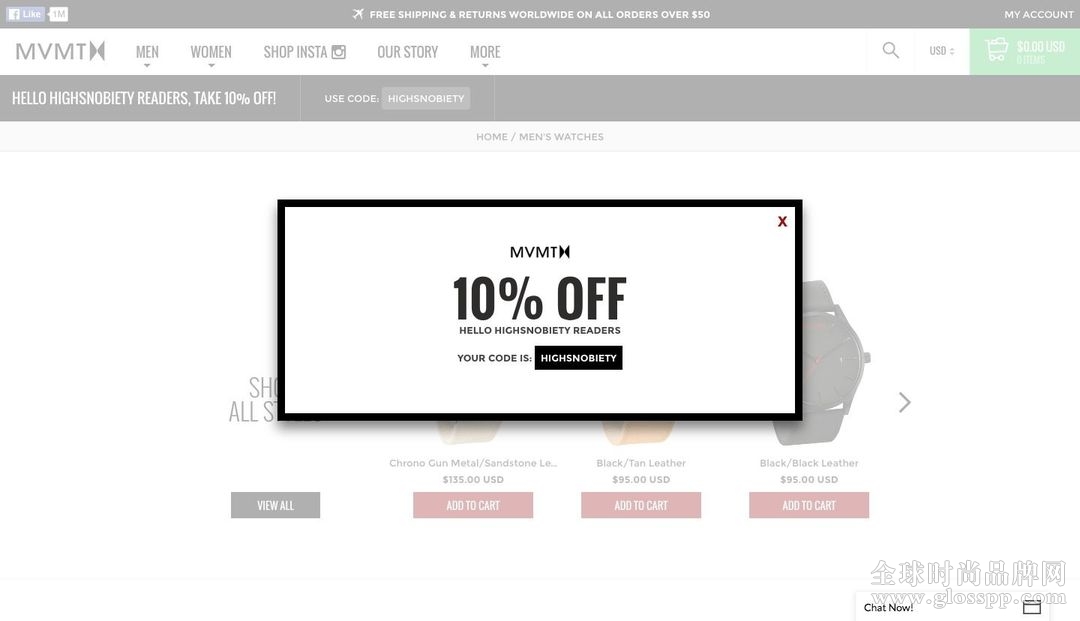Expand the Men menu

147,54
